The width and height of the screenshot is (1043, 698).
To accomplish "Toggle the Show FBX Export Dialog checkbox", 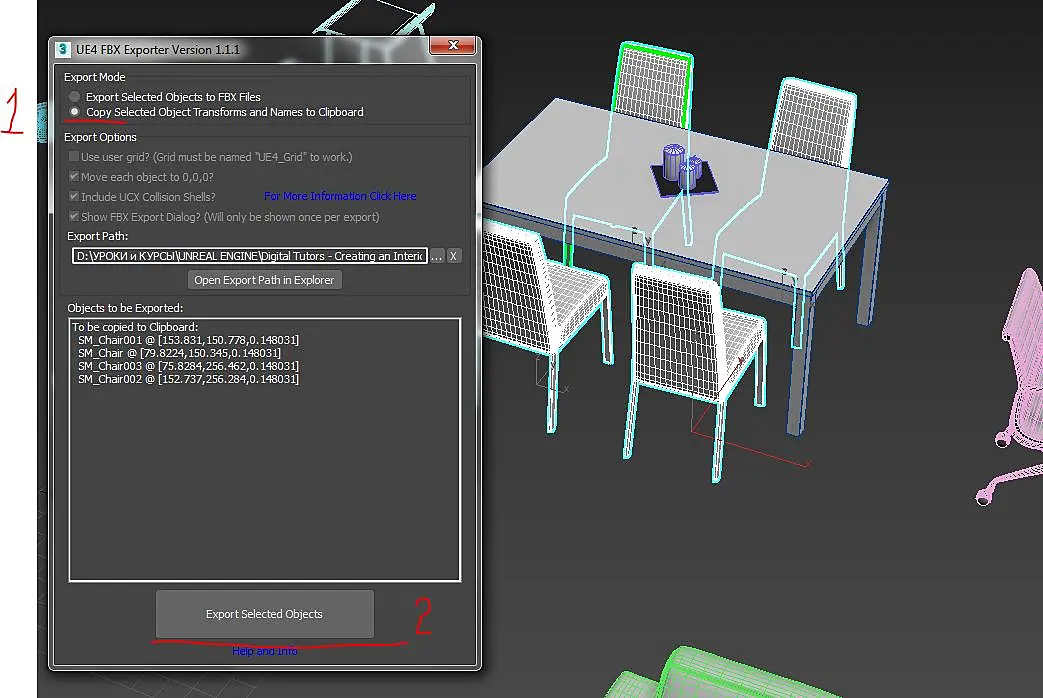I will [74, 216].
